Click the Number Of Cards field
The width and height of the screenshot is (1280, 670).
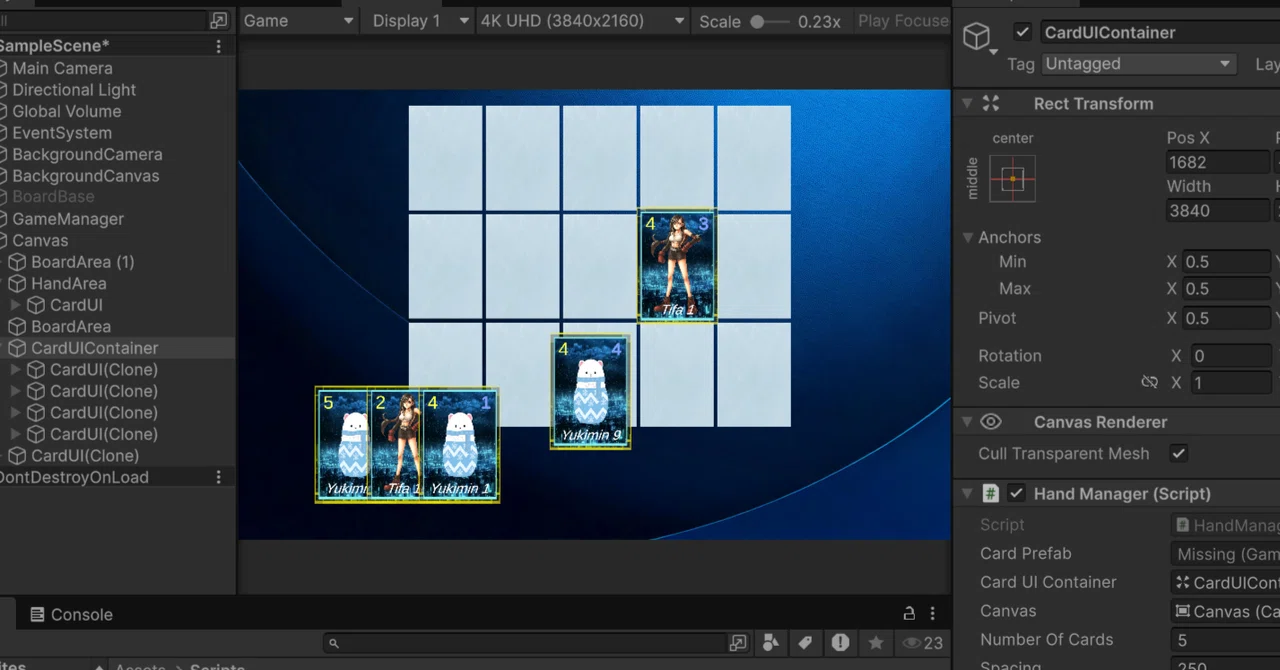point(1225,640)
